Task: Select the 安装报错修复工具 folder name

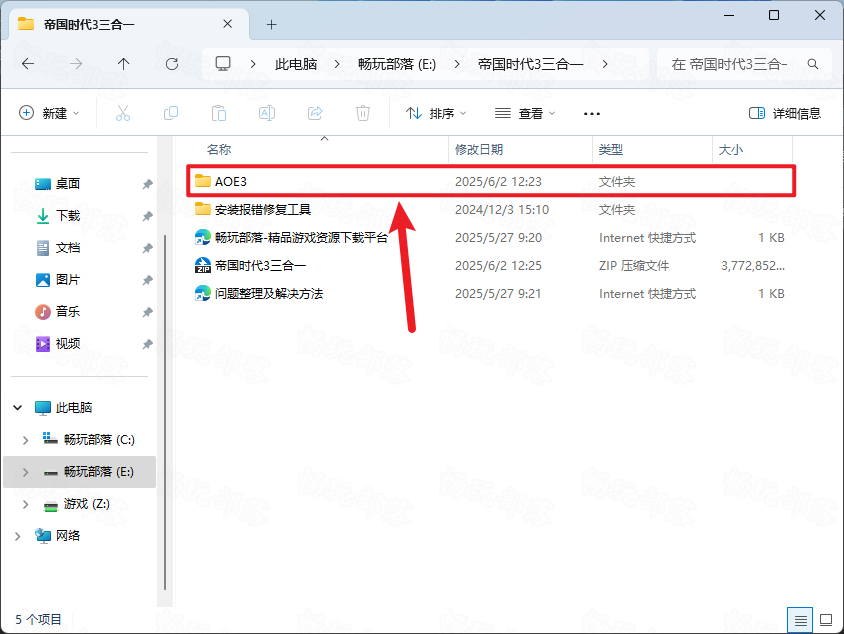Action: point(263,209)
